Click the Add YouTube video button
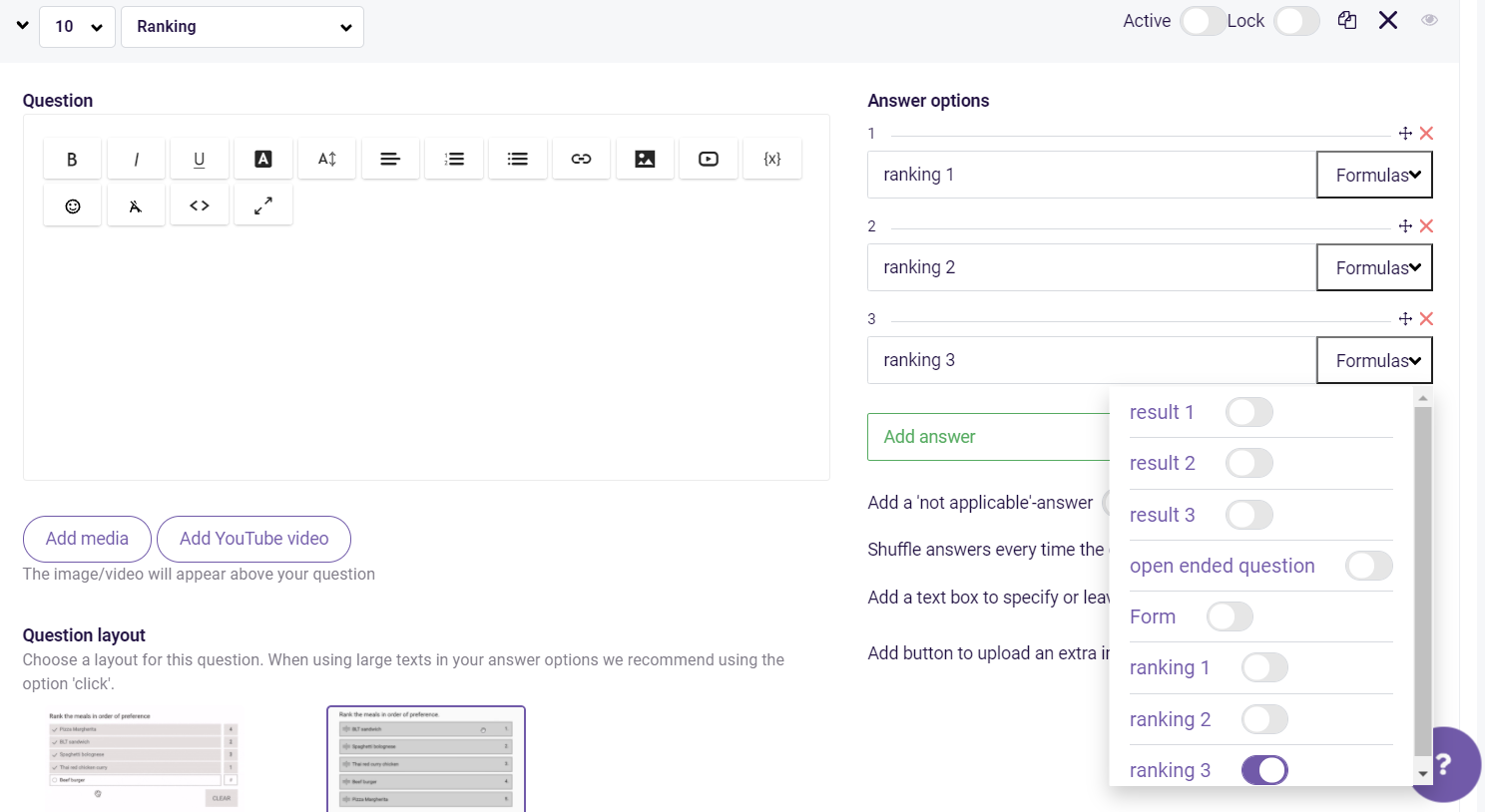The width and height of the screenshot is (1485, 812). (x=253, y=539)
